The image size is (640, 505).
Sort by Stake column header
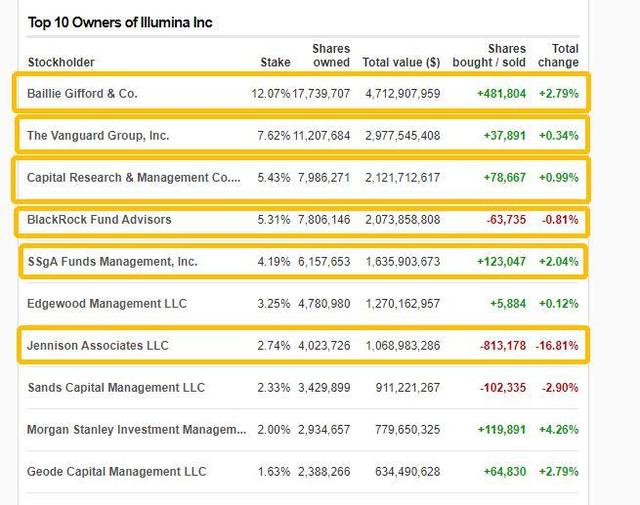pyautogui.click(x=276, y=62)
